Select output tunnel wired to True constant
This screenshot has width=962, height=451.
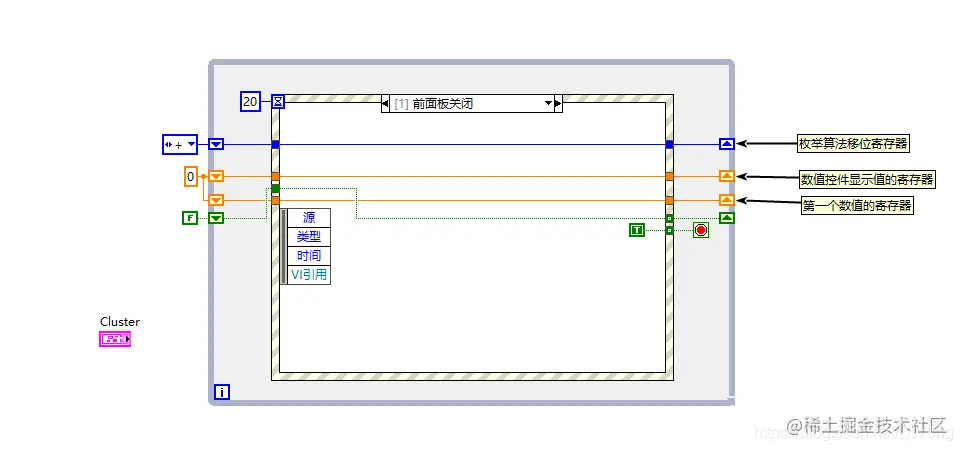pyautogui.click(x=669, y=230)
